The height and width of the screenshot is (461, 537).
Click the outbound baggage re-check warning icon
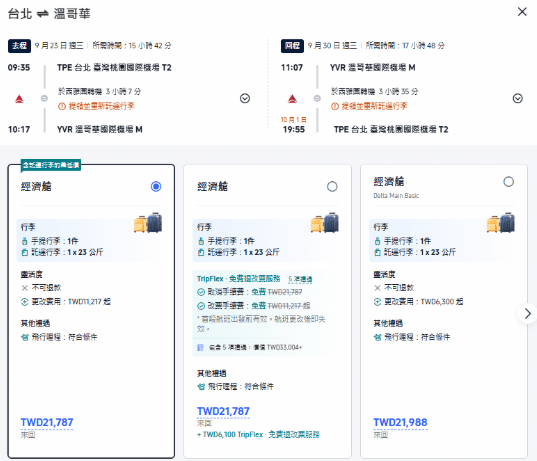click(62, 107)
